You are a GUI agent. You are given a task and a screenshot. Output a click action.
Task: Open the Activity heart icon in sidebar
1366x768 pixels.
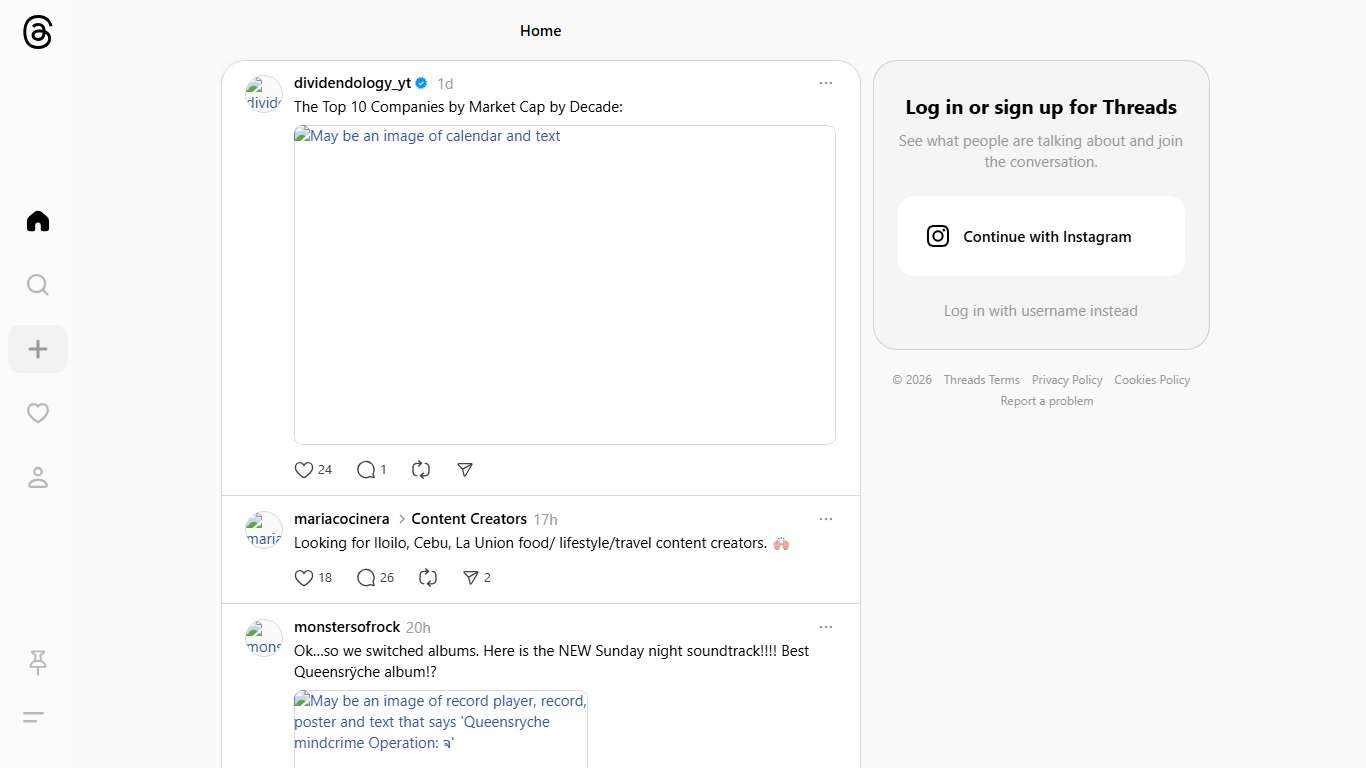tap(38, 413)
